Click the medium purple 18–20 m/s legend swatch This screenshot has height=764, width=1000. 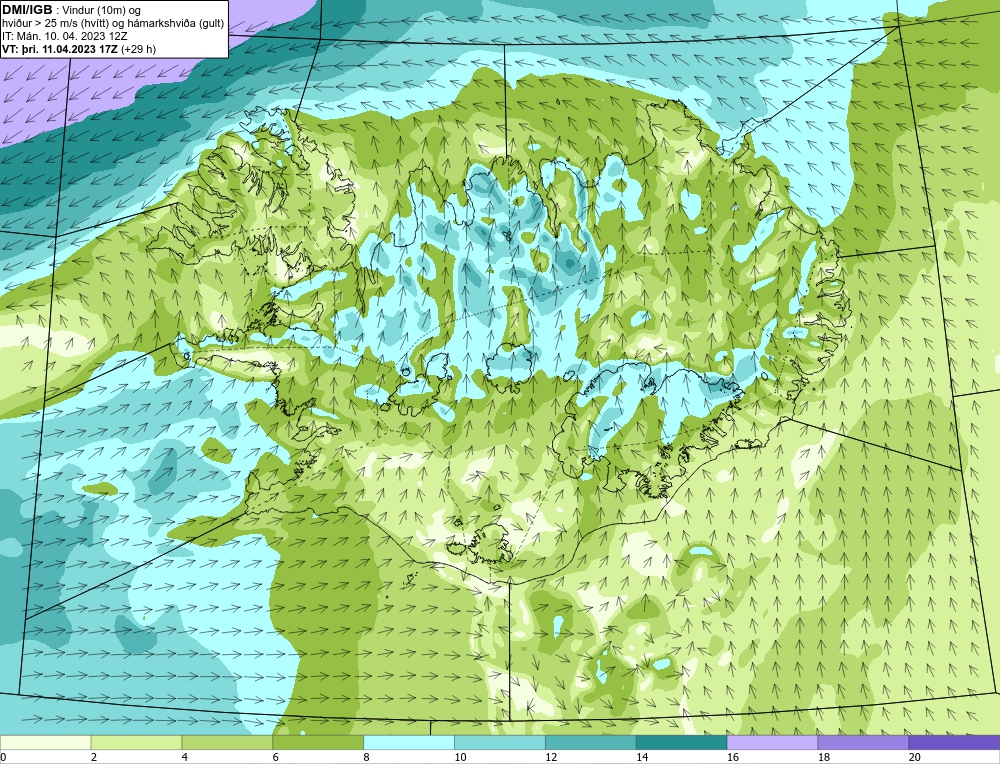[x=863, y=742]
